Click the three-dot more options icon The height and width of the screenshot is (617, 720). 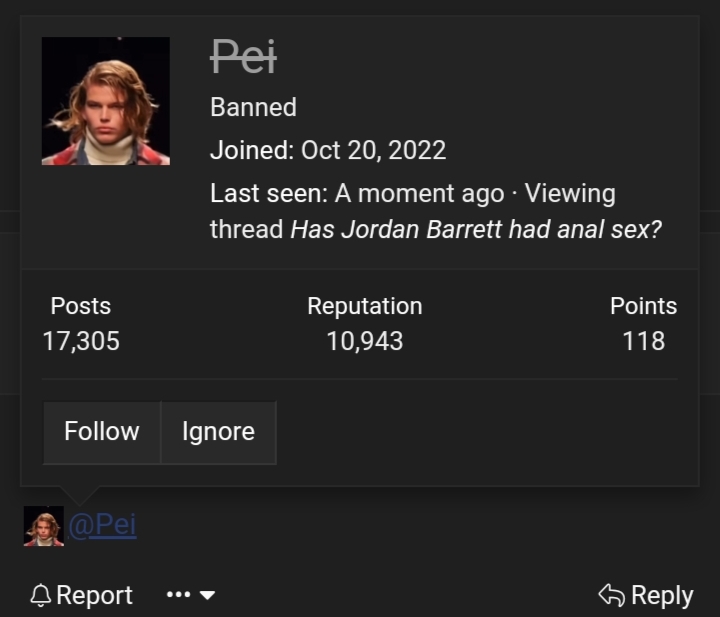[x=178, y=596]
